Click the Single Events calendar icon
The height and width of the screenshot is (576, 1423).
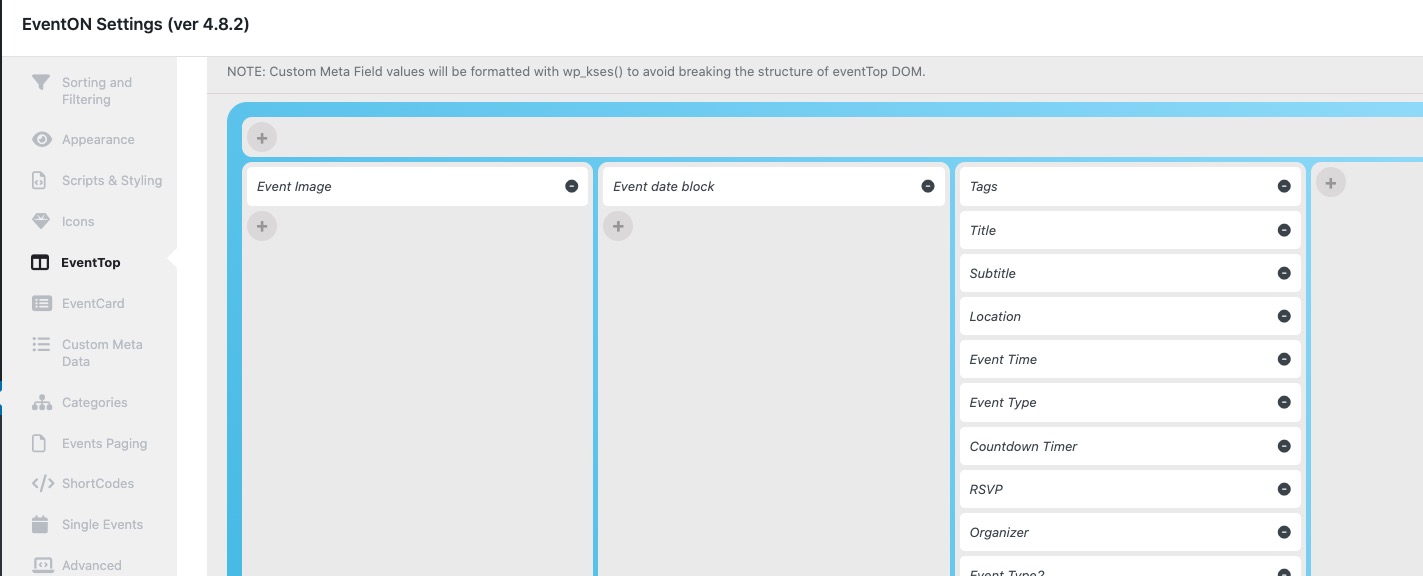(x=40, y=524)
